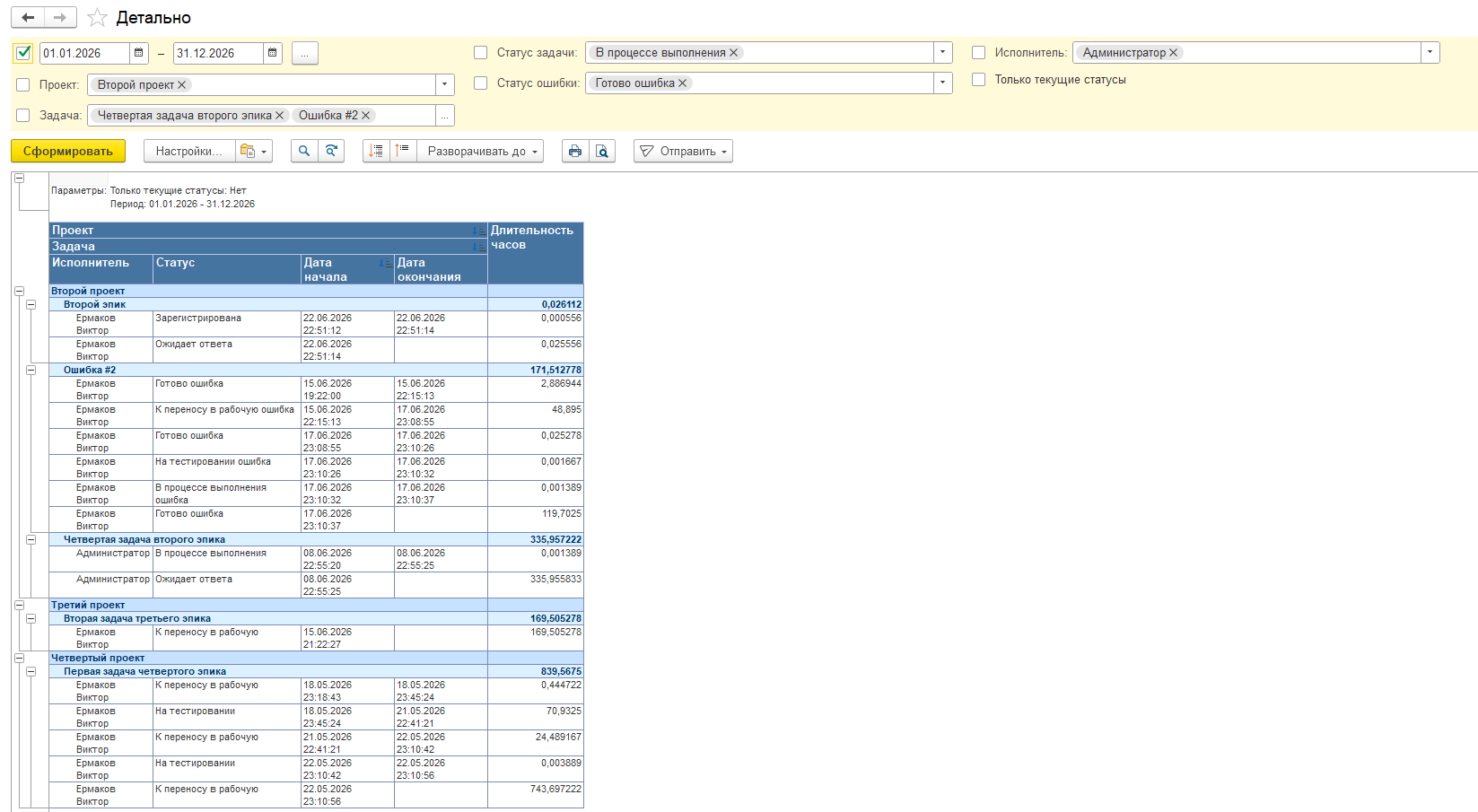Click sort icon in Задача header
The image size is (1478, 812).
[479, 247]
